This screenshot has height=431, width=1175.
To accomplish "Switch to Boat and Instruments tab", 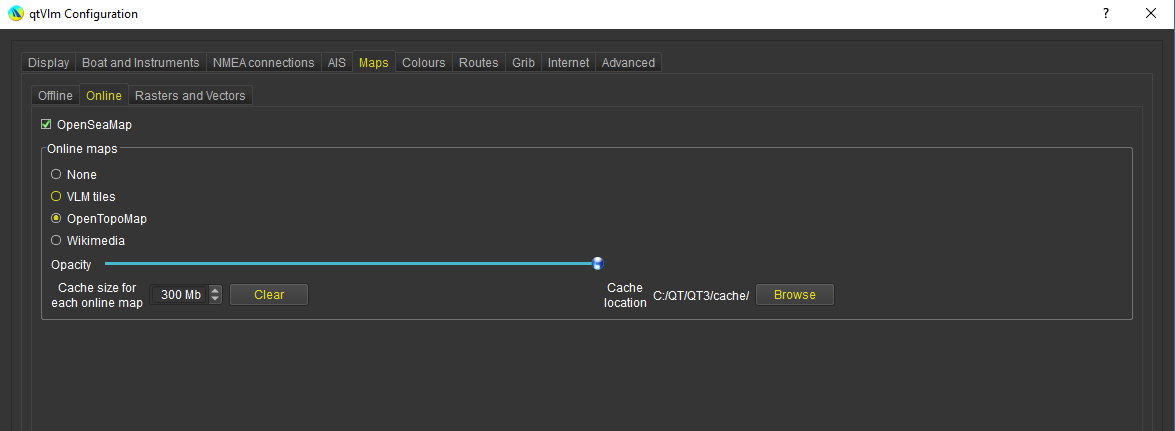I will 141,63.
